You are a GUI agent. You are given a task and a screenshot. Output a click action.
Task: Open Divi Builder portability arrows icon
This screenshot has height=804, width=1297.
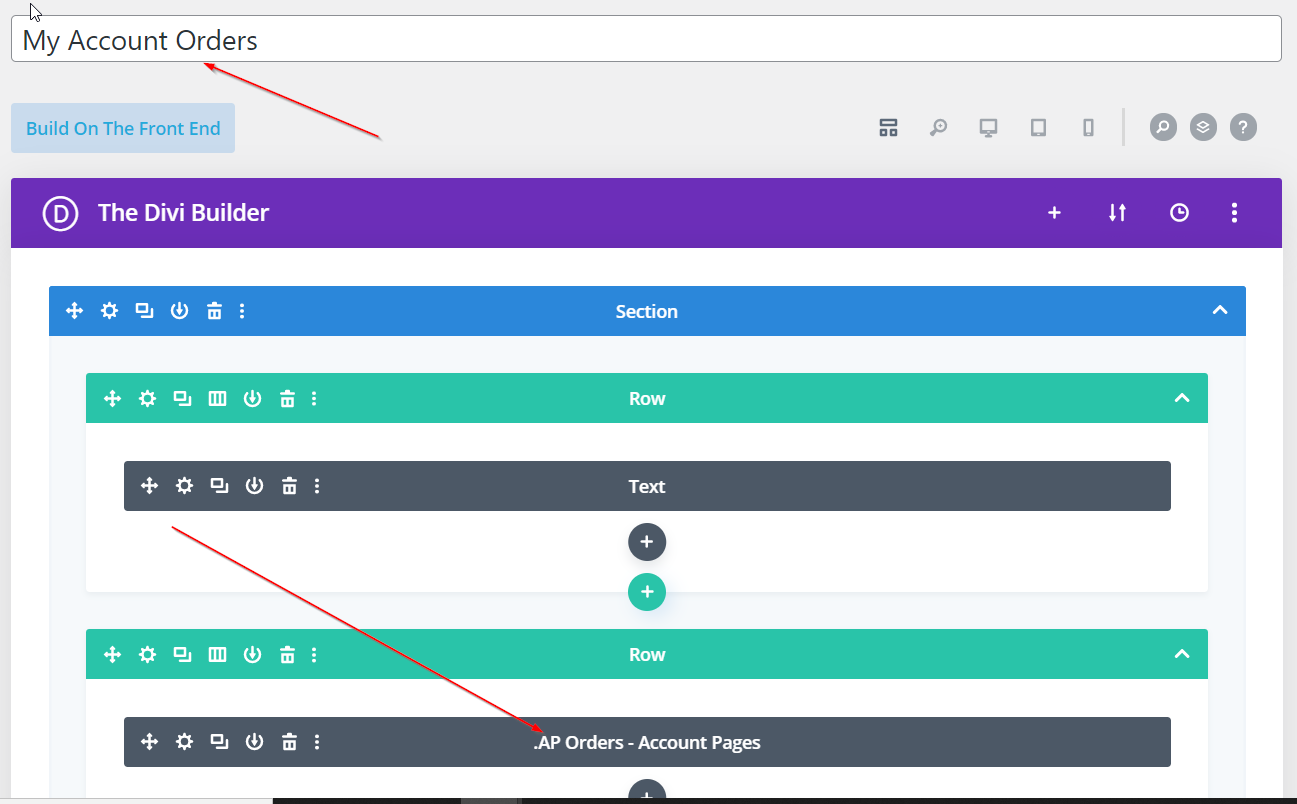click(1117, 212)
